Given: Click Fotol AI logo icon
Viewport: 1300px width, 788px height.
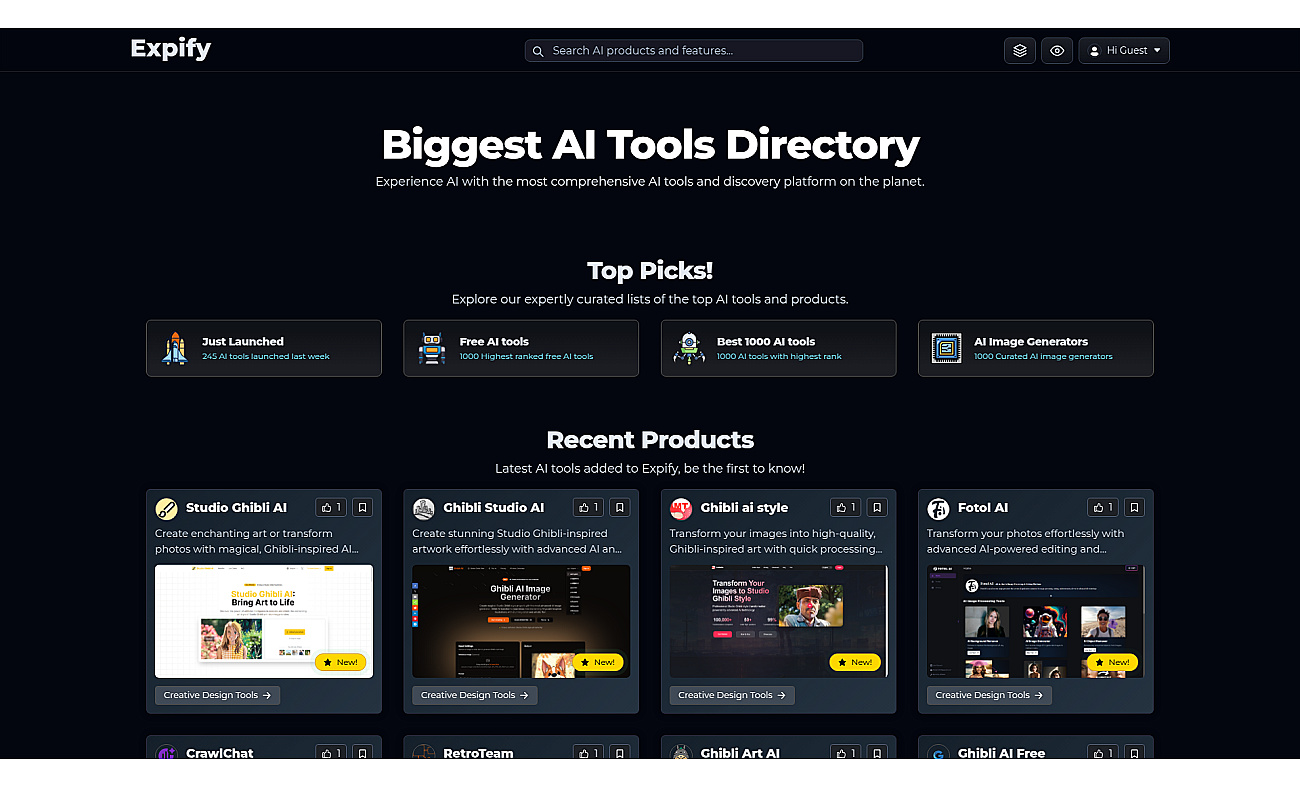Looking at the screenshot, I should [938, 508].
